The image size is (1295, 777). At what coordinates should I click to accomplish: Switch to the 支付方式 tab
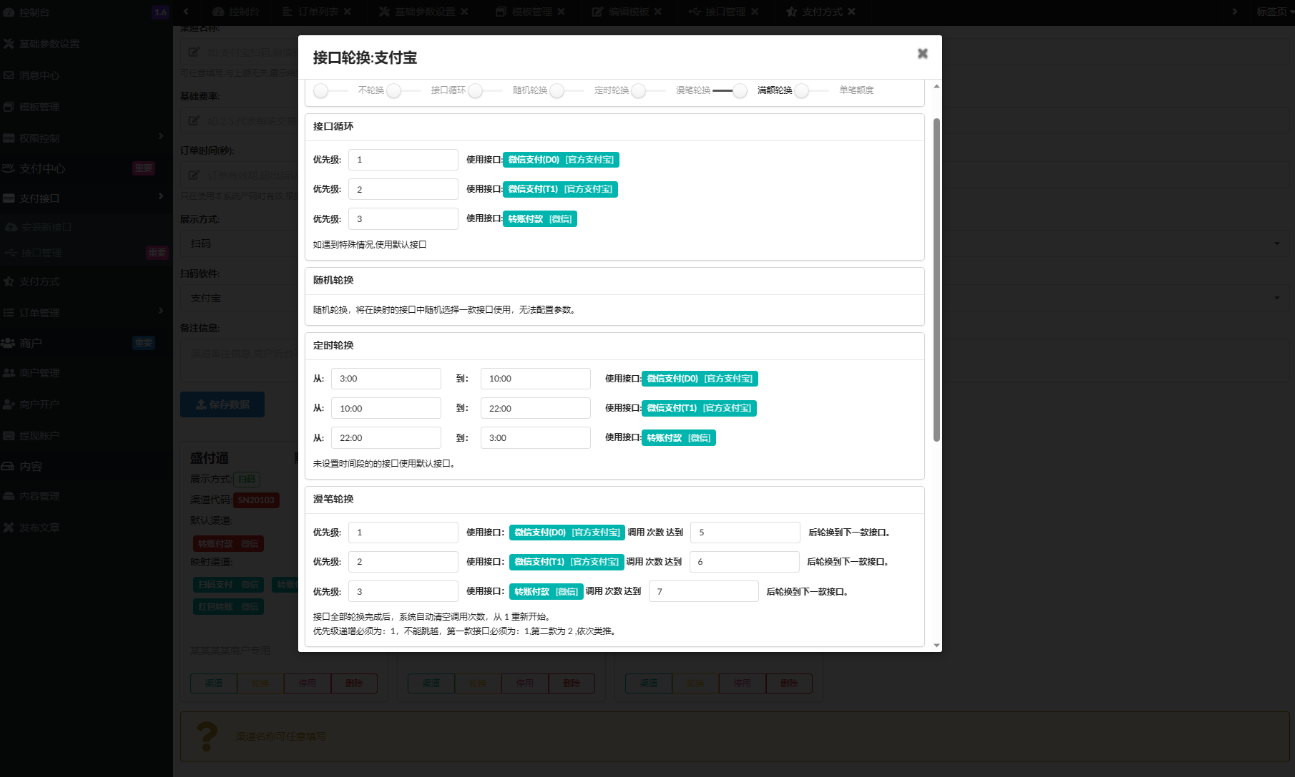pyautogui.click(x=821, y=12)
